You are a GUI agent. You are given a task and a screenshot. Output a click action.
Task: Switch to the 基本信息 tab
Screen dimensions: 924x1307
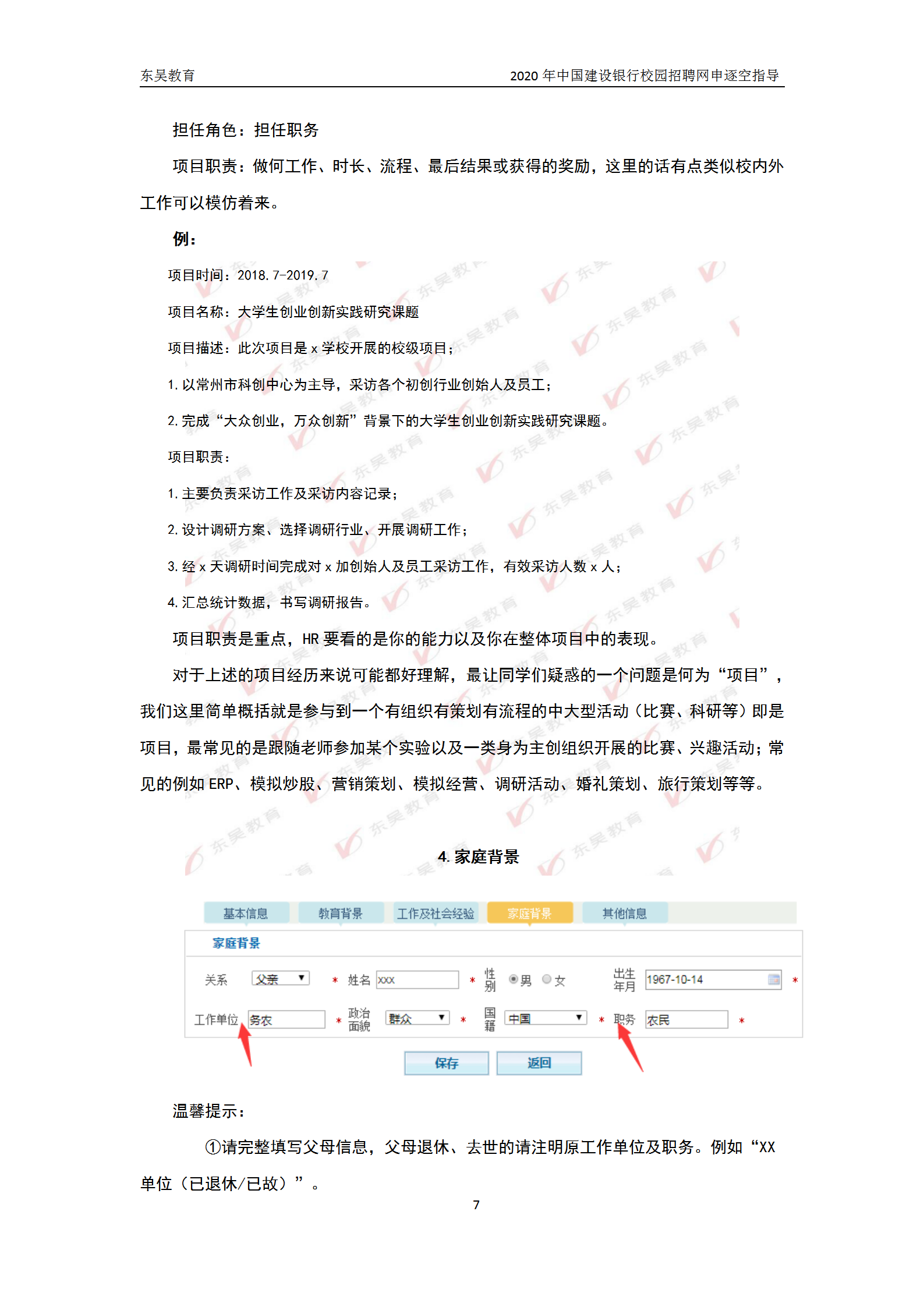(246, 913)
